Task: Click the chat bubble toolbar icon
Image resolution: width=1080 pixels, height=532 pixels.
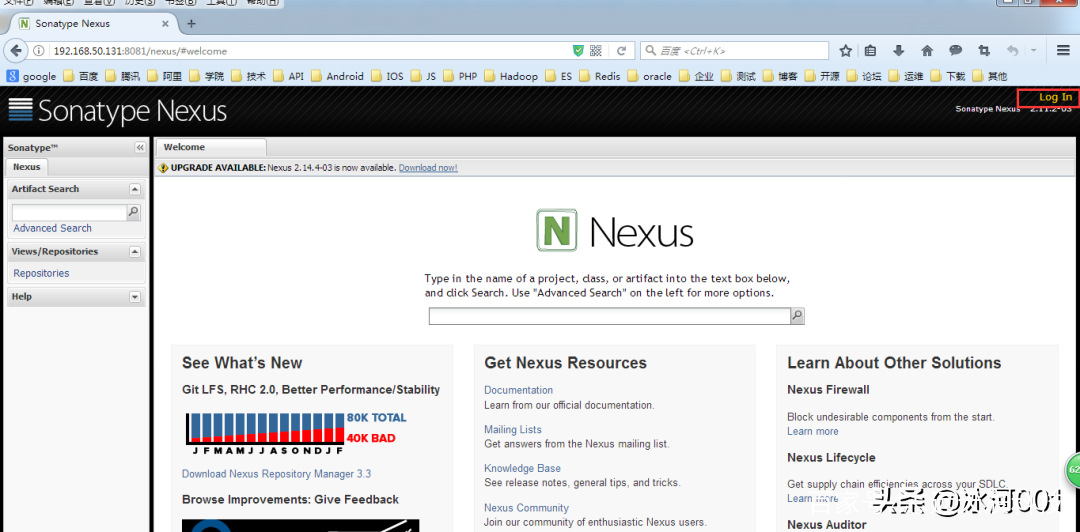Action: [x=955, y=50]
